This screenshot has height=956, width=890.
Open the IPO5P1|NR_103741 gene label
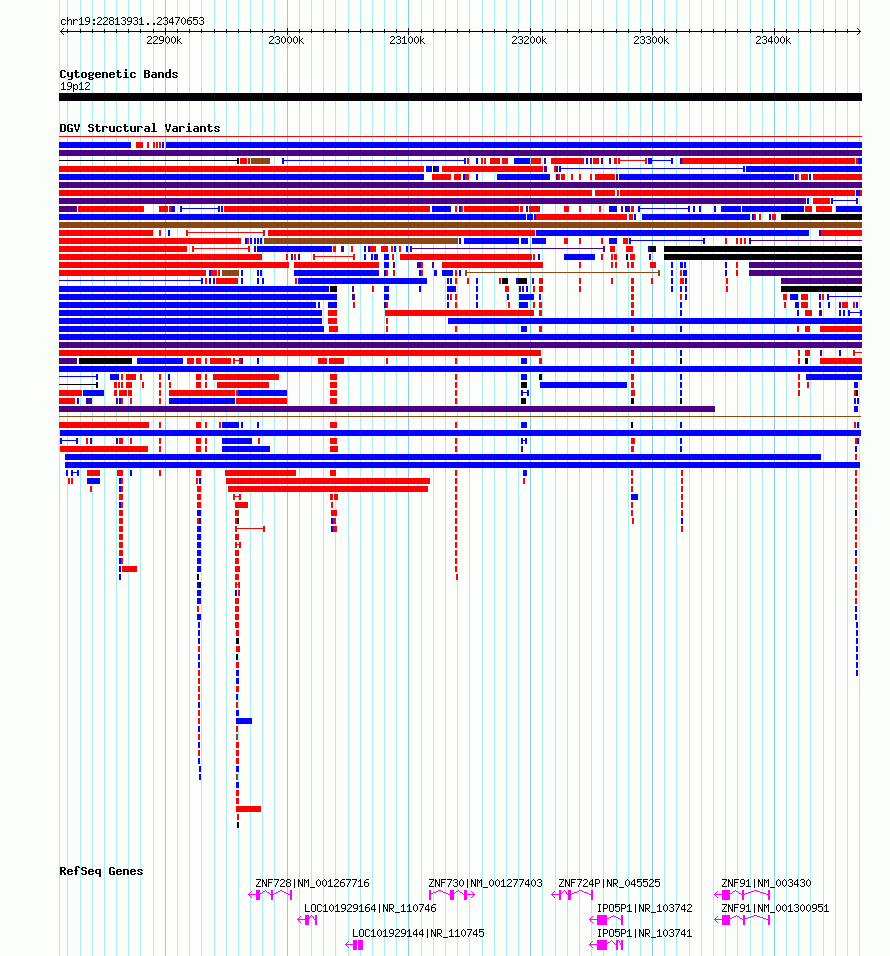click(645, 933)
